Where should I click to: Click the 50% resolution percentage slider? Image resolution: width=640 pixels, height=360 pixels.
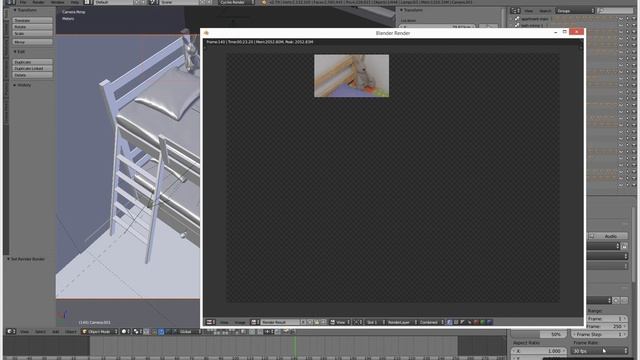point(539,334)
